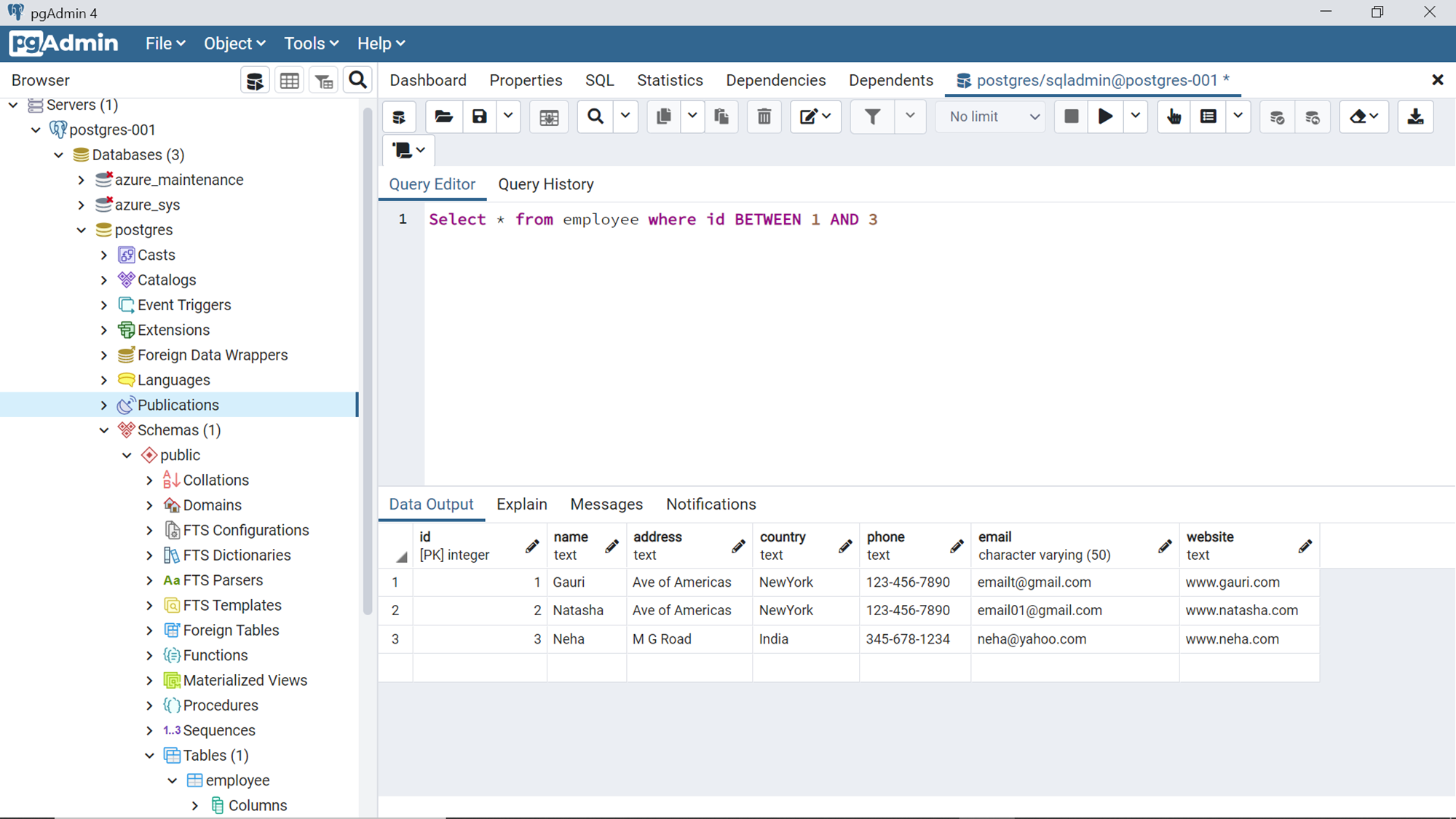This screenshot has width=1456, height=819.
Task: Open the Messages output tab
Action: [606, 505]
